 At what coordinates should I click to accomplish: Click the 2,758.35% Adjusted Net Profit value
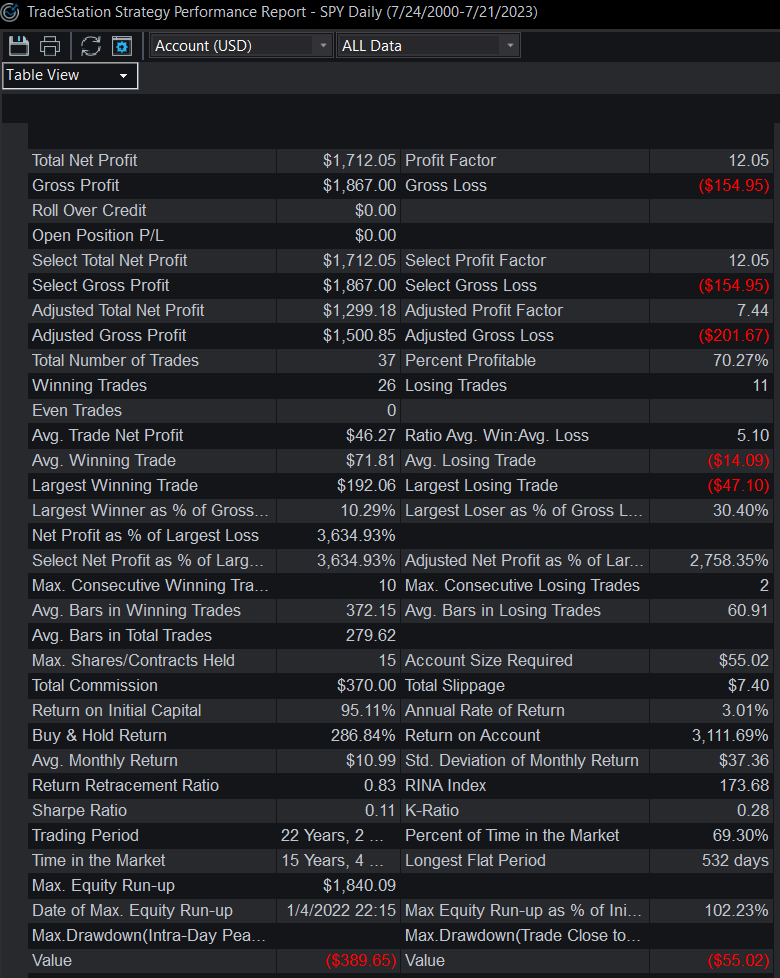[729, 559]
